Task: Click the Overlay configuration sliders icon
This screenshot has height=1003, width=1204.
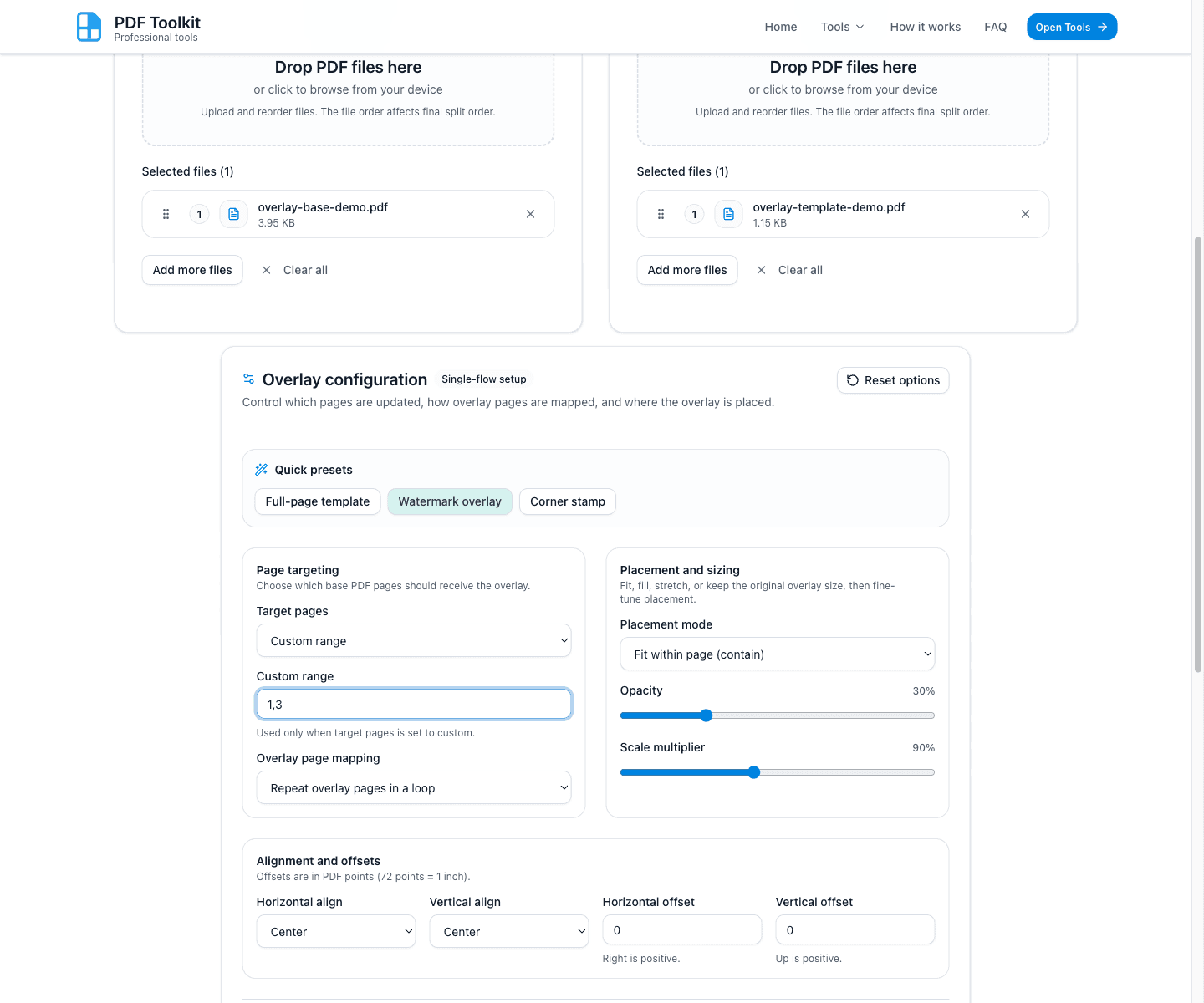Action: click(x=248, y=379)
